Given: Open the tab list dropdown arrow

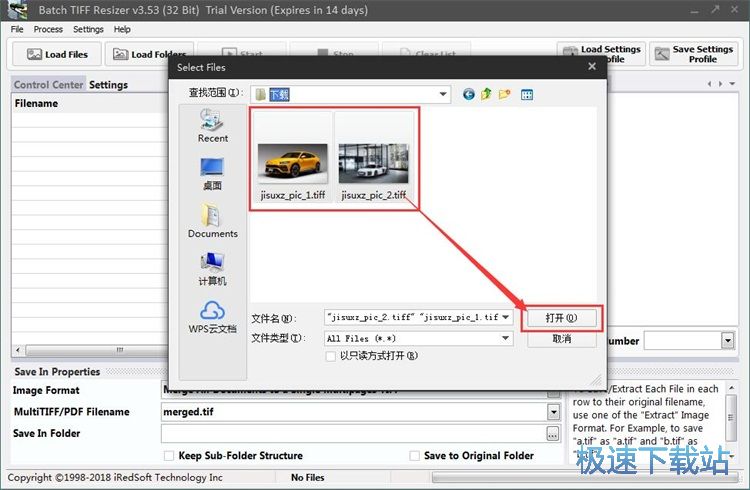Looking at the screenshot, I should (732, 84).
